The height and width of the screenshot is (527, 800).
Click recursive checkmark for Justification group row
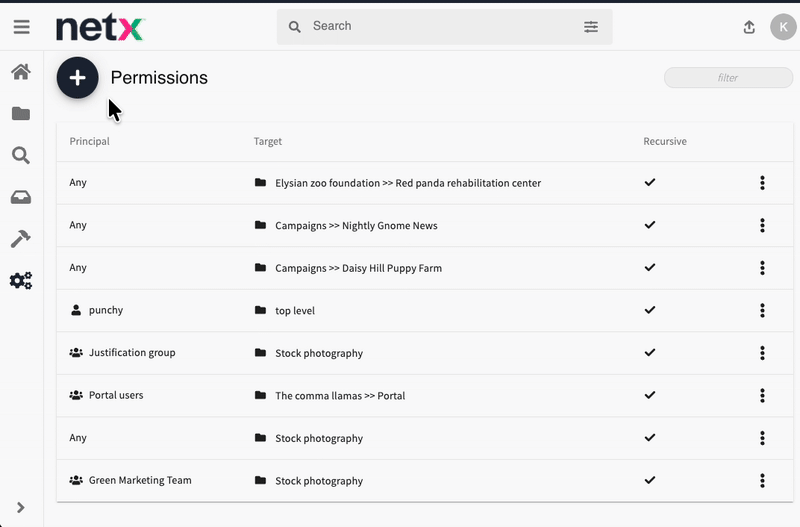click(649, 352)
